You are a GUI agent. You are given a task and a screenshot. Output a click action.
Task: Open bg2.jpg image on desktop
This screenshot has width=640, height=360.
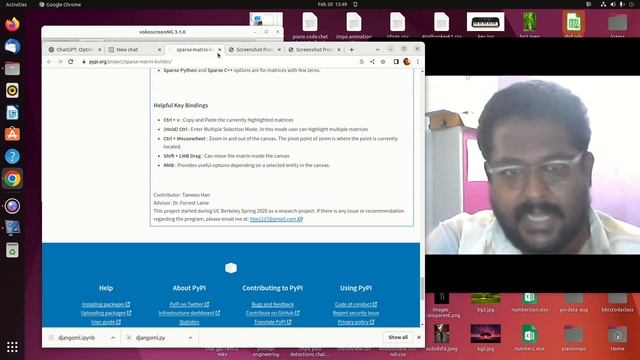[485, 338]
